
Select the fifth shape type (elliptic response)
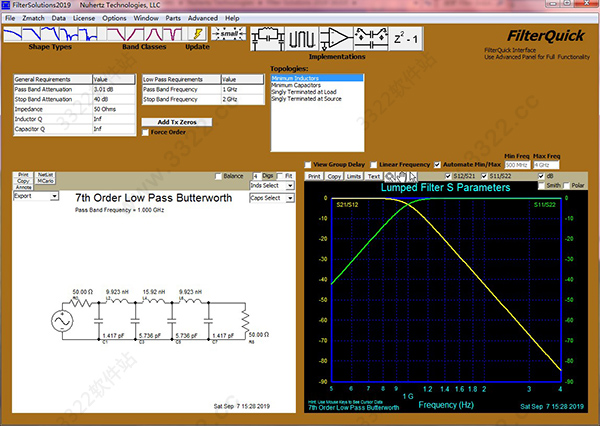click(88, 34)
